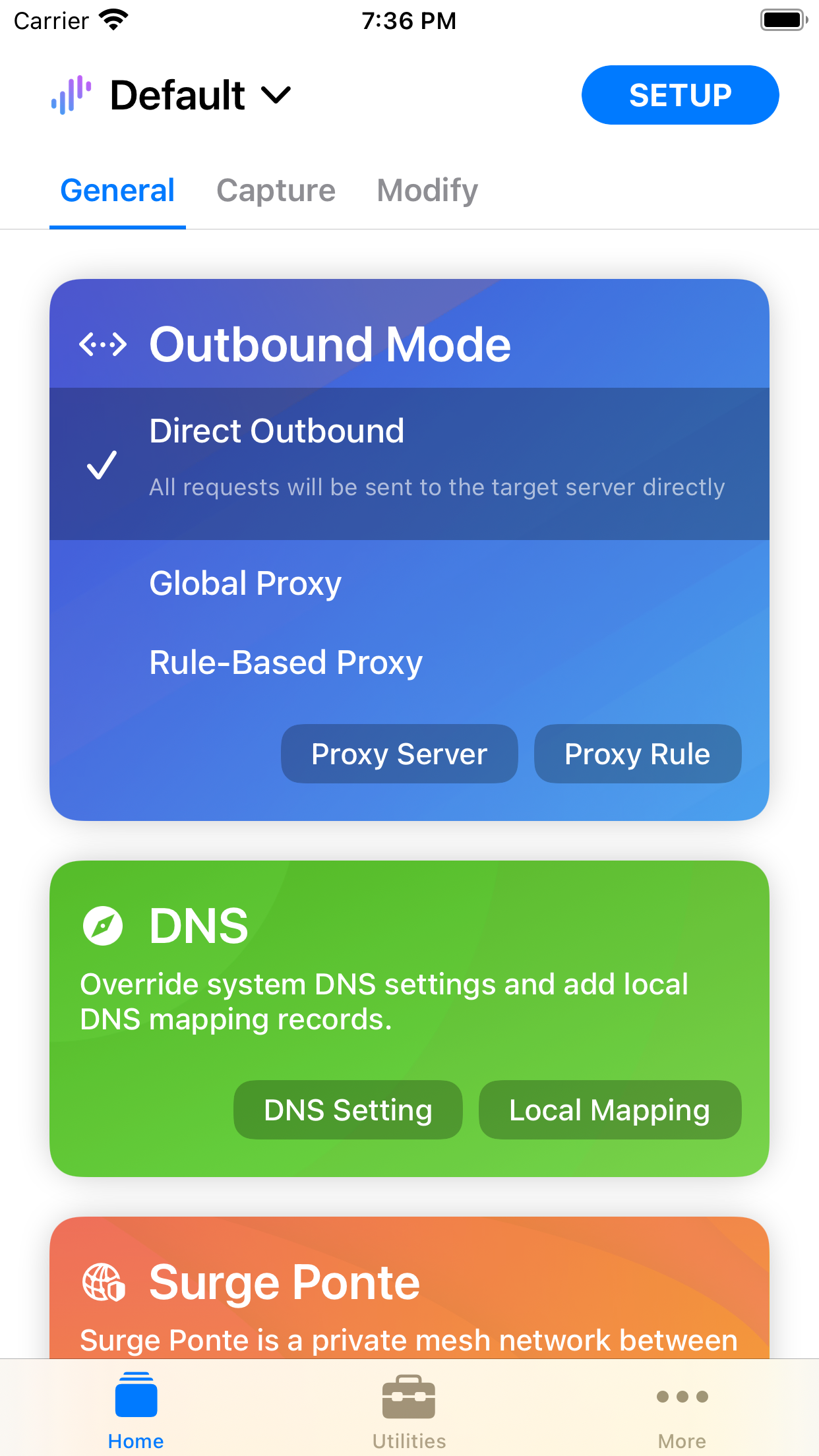Select Global Proxy mode
The image size is (819, 1456).
[x=409, y=583]
